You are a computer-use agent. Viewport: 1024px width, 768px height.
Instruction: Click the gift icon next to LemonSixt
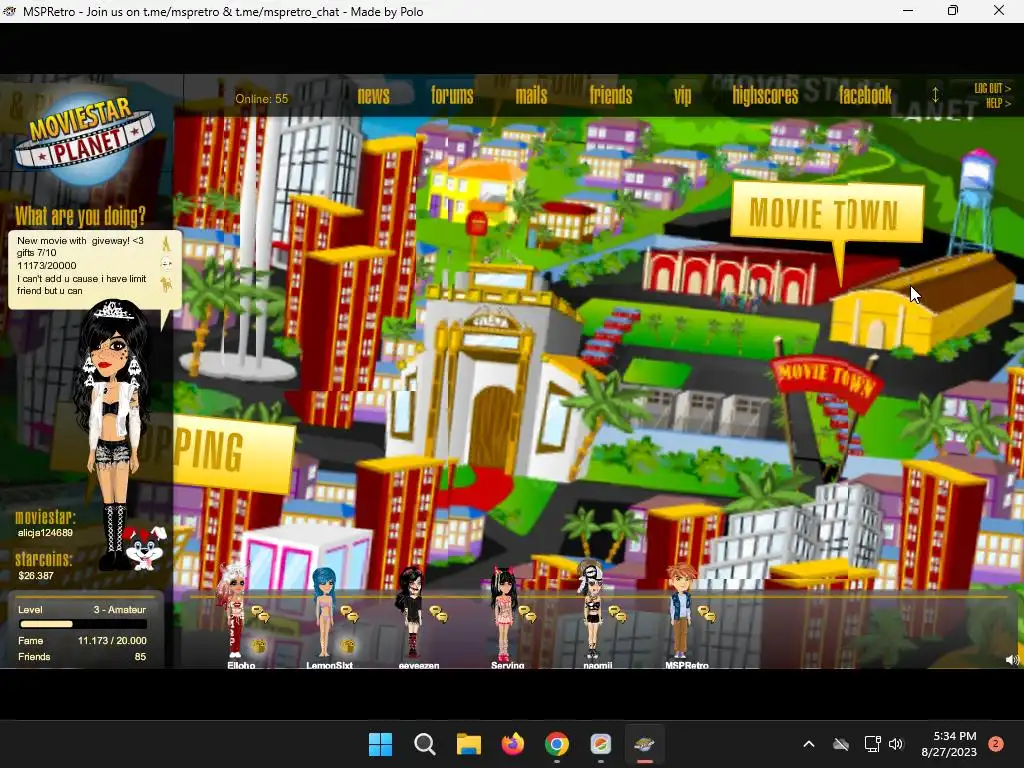pos(348,646)
